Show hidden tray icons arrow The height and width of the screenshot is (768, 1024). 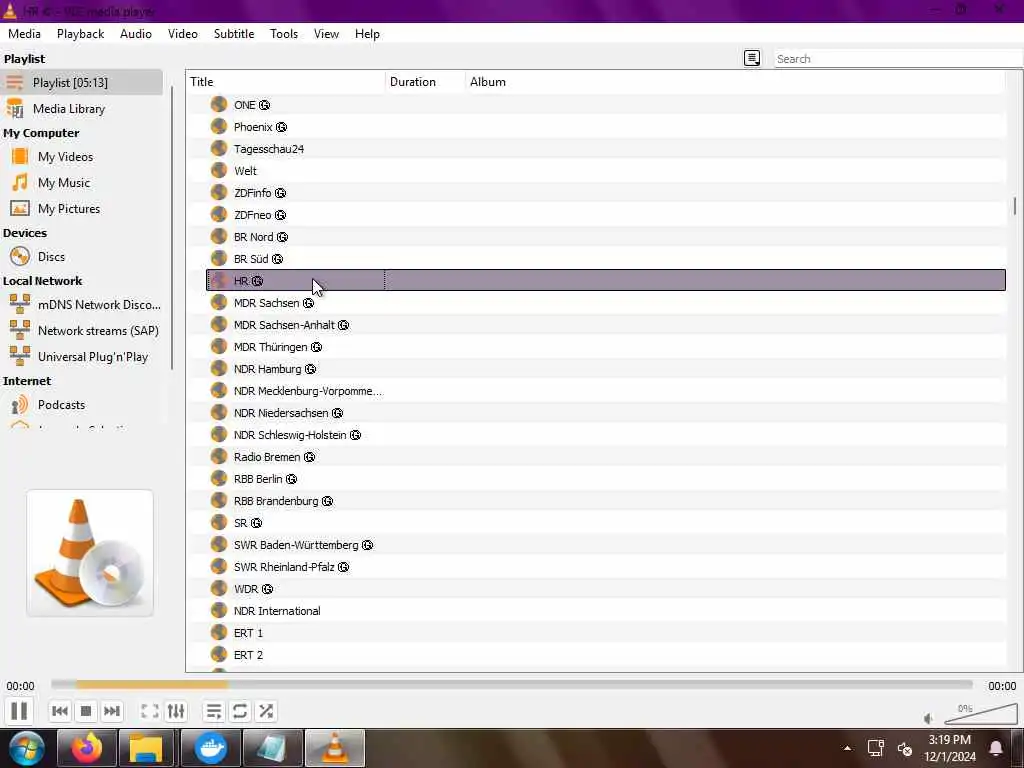(x=847, y=748)
